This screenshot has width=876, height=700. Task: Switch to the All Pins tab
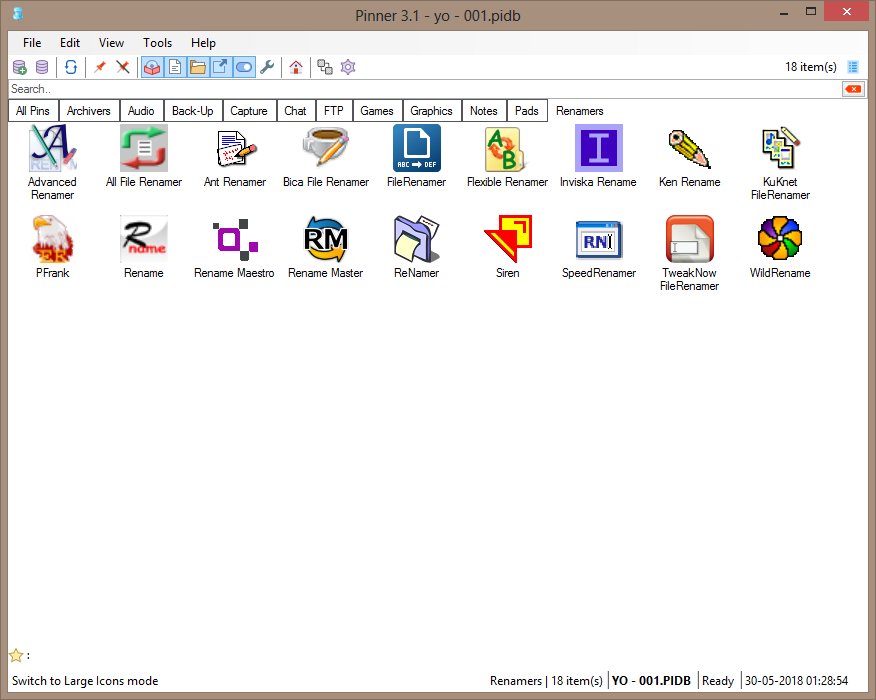pos(33,111)
